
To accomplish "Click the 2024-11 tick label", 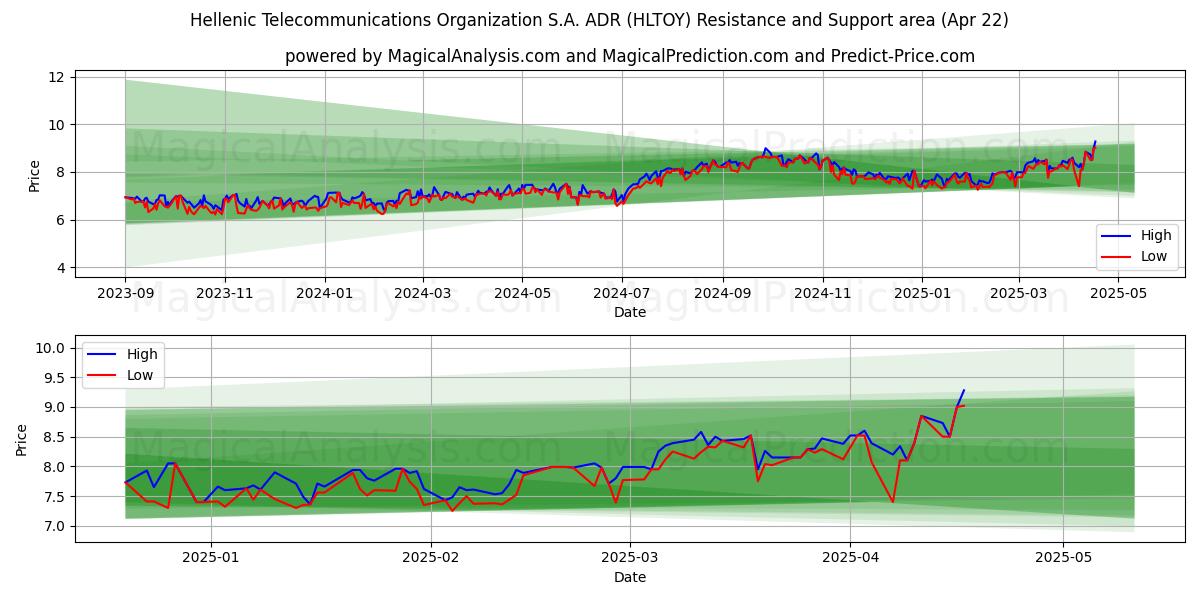I will click(x=823, y=294).
